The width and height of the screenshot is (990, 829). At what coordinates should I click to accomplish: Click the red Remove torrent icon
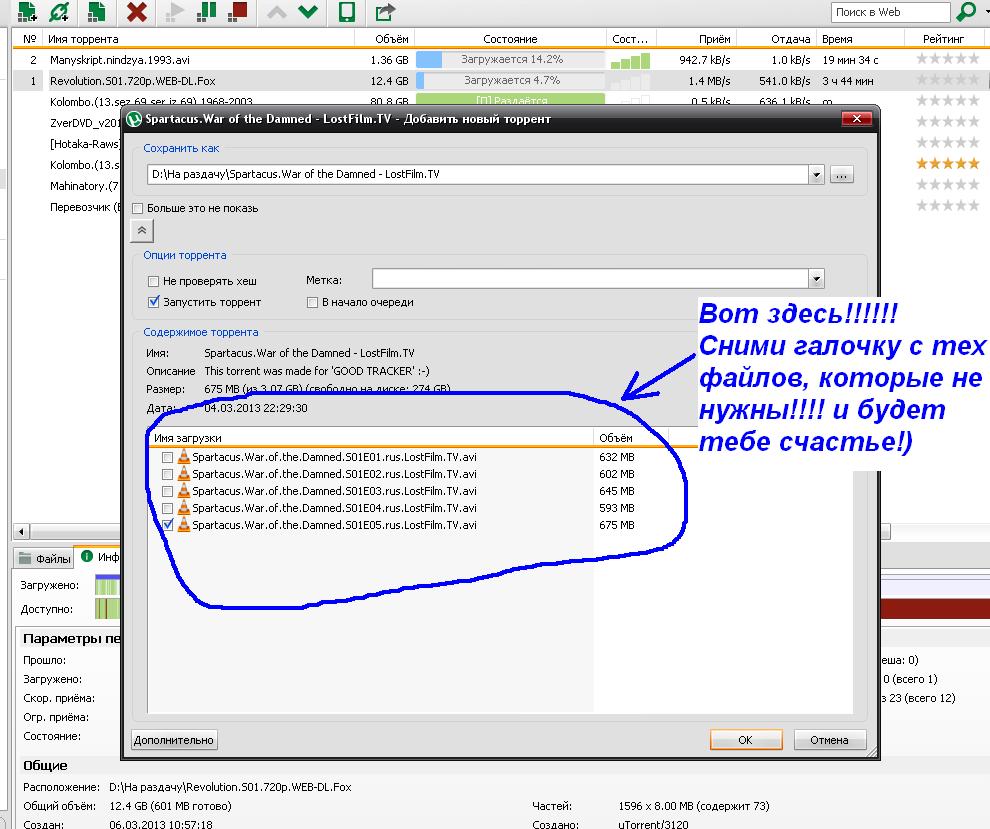click(138, 12)
